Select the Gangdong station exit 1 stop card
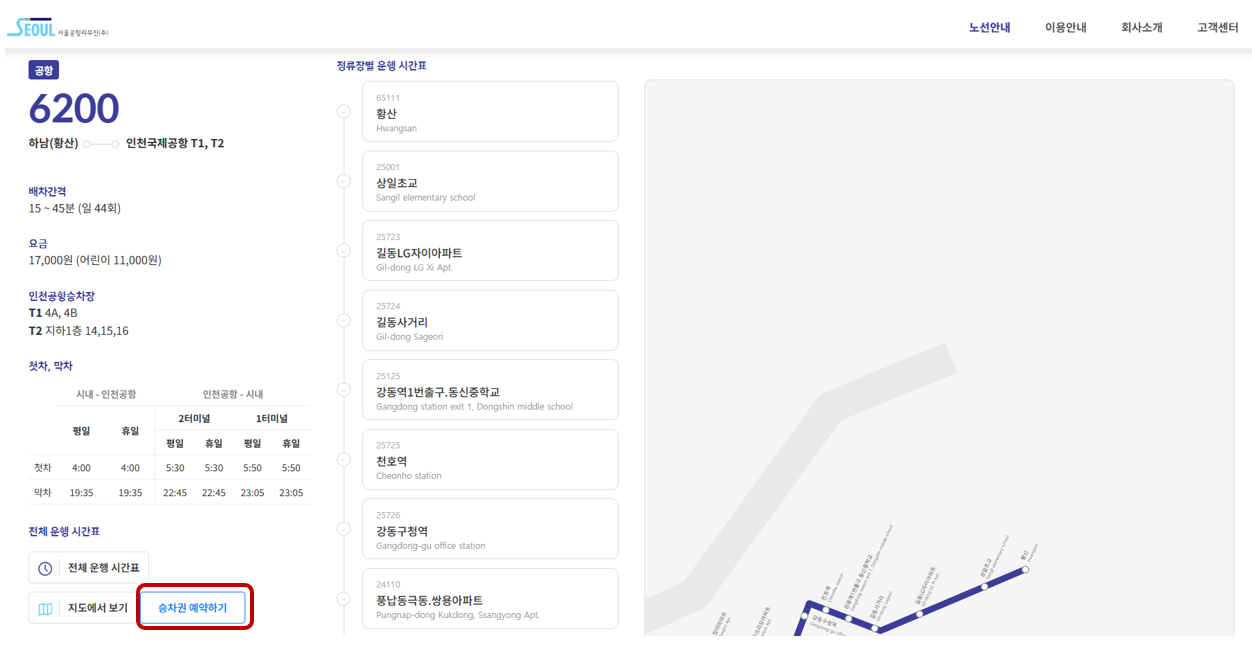1252x647 pixels. click(490, 389)
